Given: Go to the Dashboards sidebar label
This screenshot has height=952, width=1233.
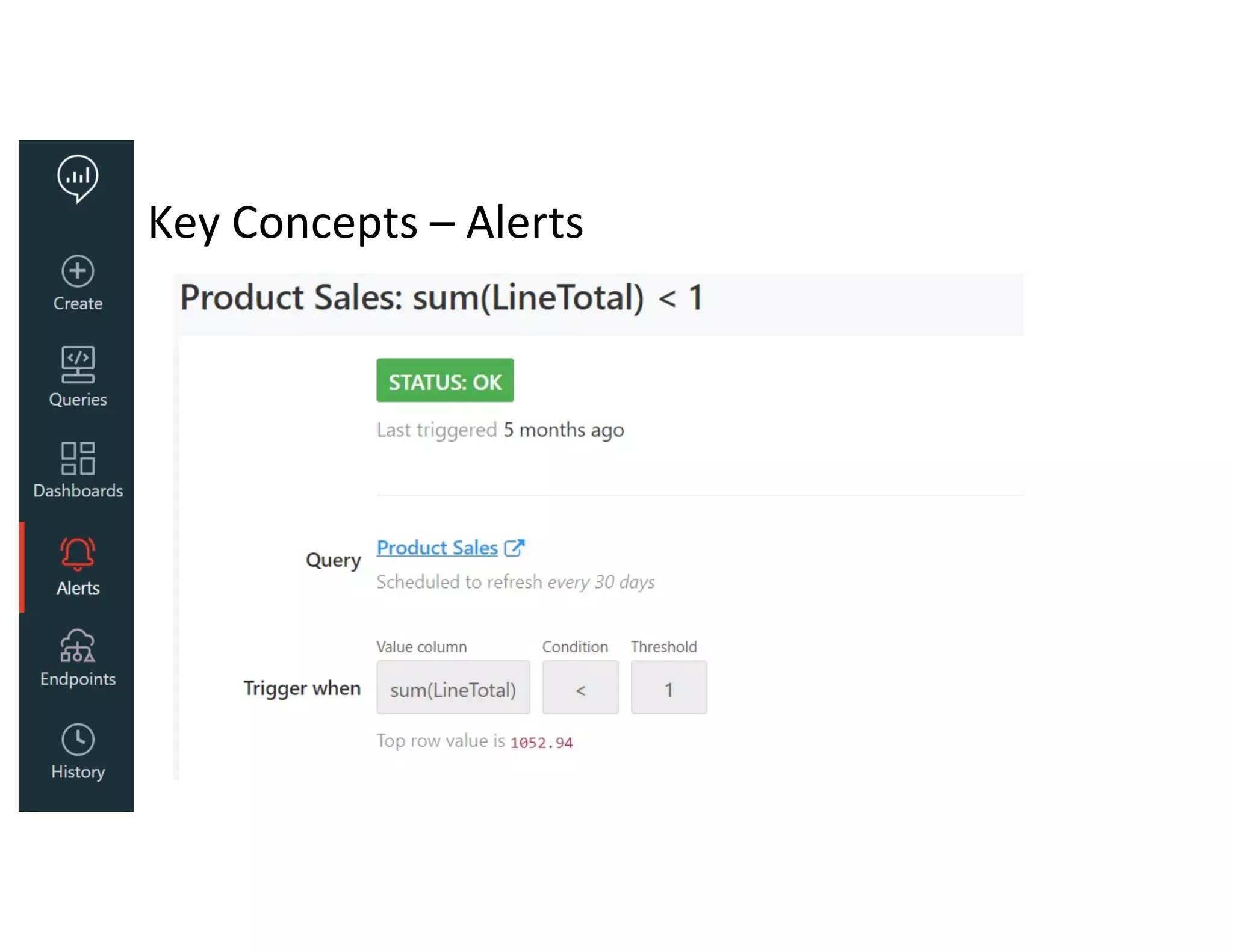Looking at the screenshot, I should coord(78,491).
